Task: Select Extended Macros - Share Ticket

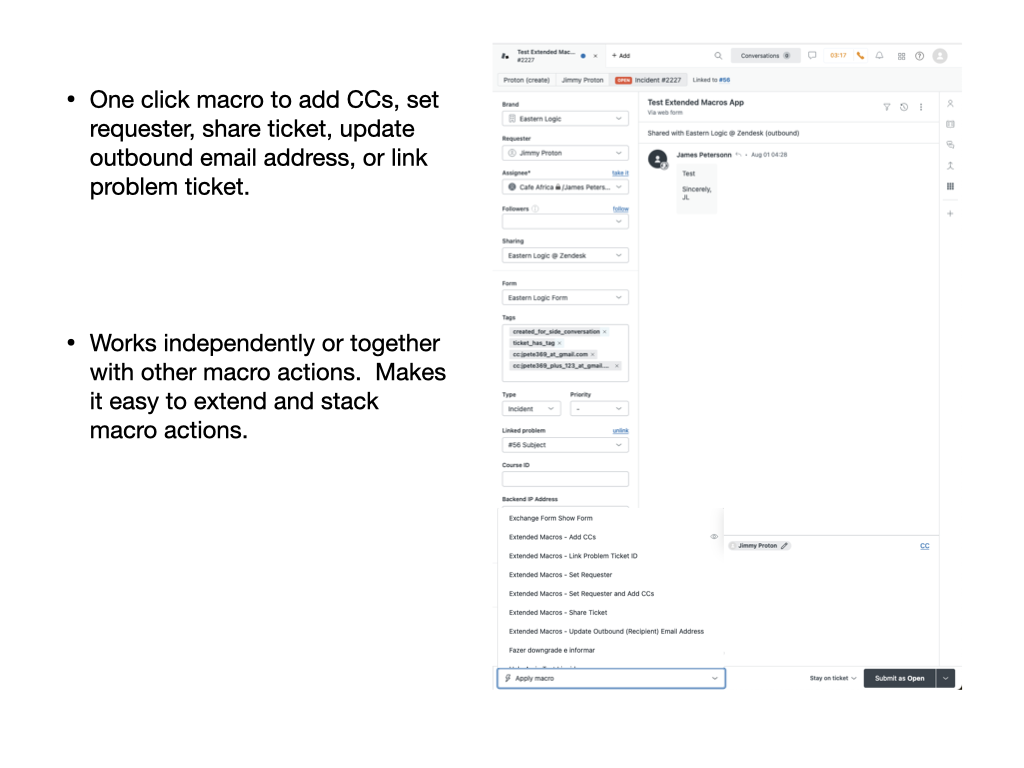Action: [558, 612]
